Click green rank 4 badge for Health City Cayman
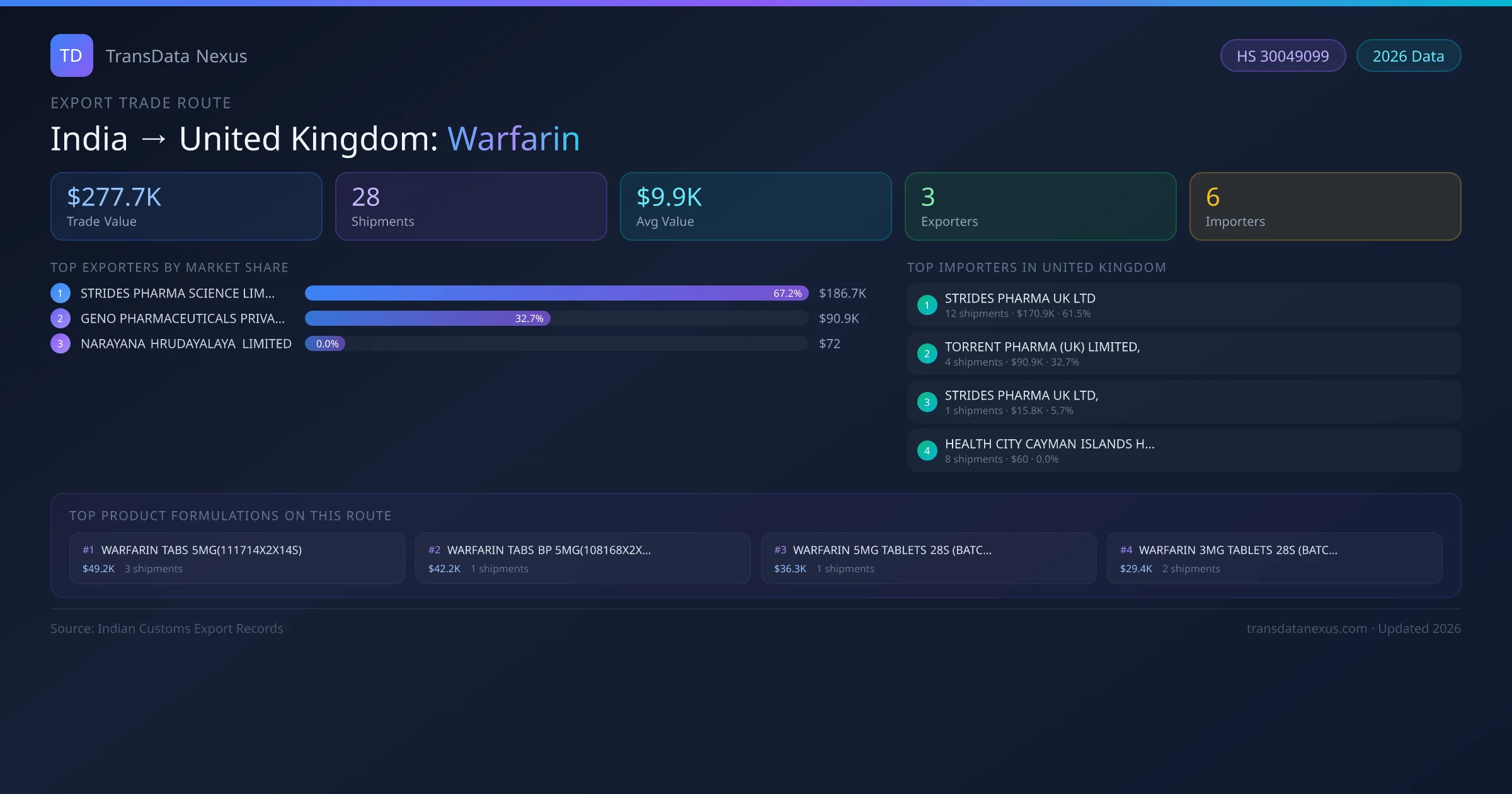This screenshot has height=794, width=1512. point(927,451)
